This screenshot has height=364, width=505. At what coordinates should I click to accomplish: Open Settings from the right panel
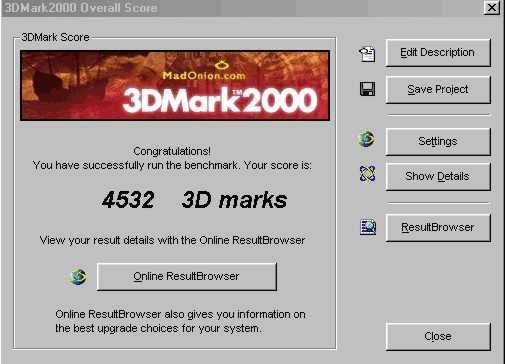click(438, 141)
